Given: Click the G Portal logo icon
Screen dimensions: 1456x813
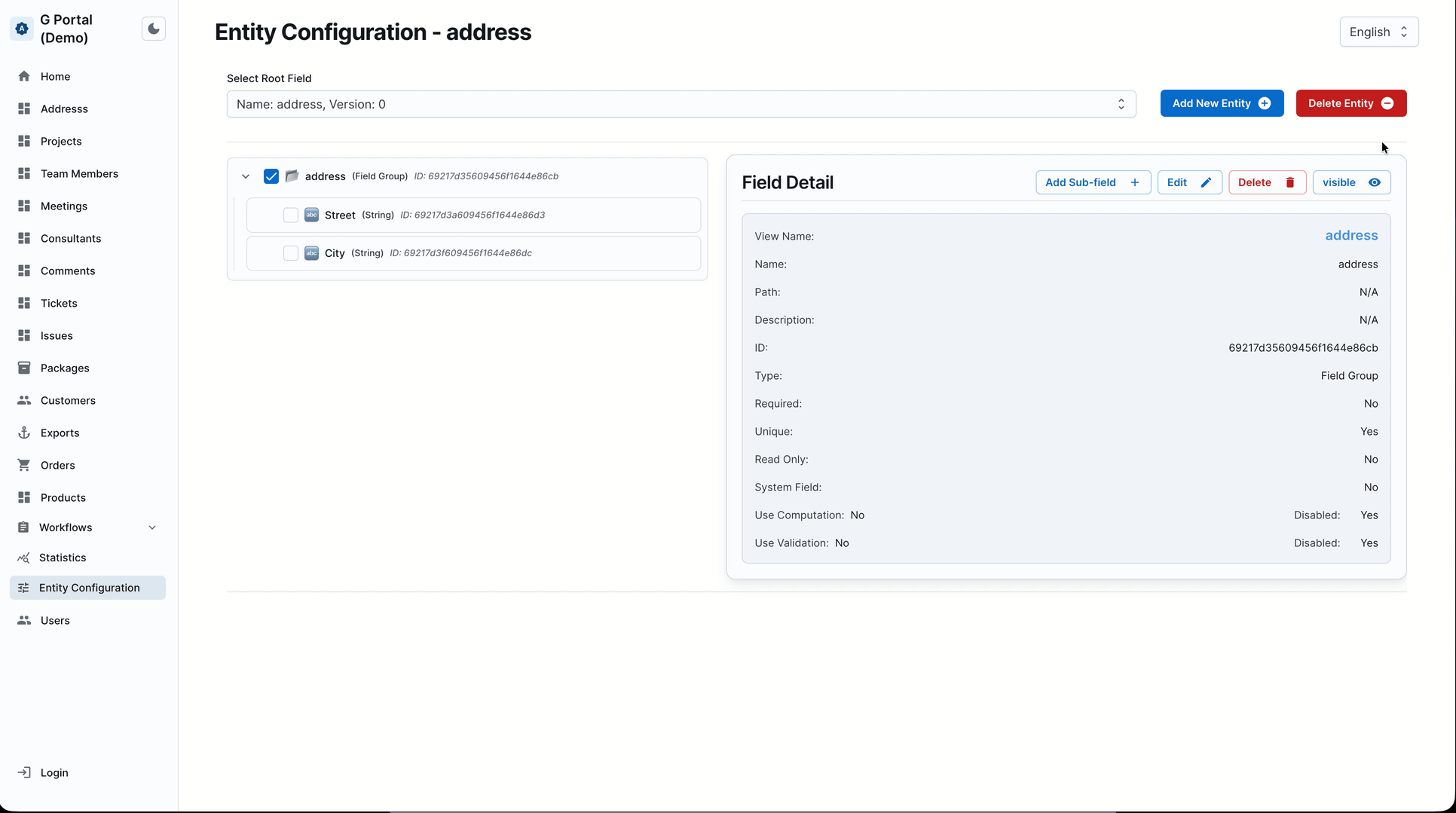Looking at the screenshot, I should [x=22, y=29].
